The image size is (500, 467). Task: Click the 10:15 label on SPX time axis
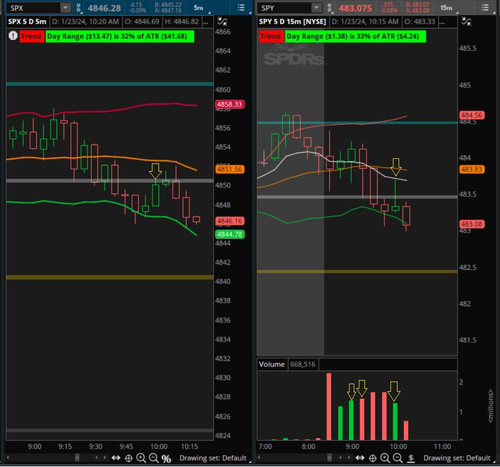189,446
